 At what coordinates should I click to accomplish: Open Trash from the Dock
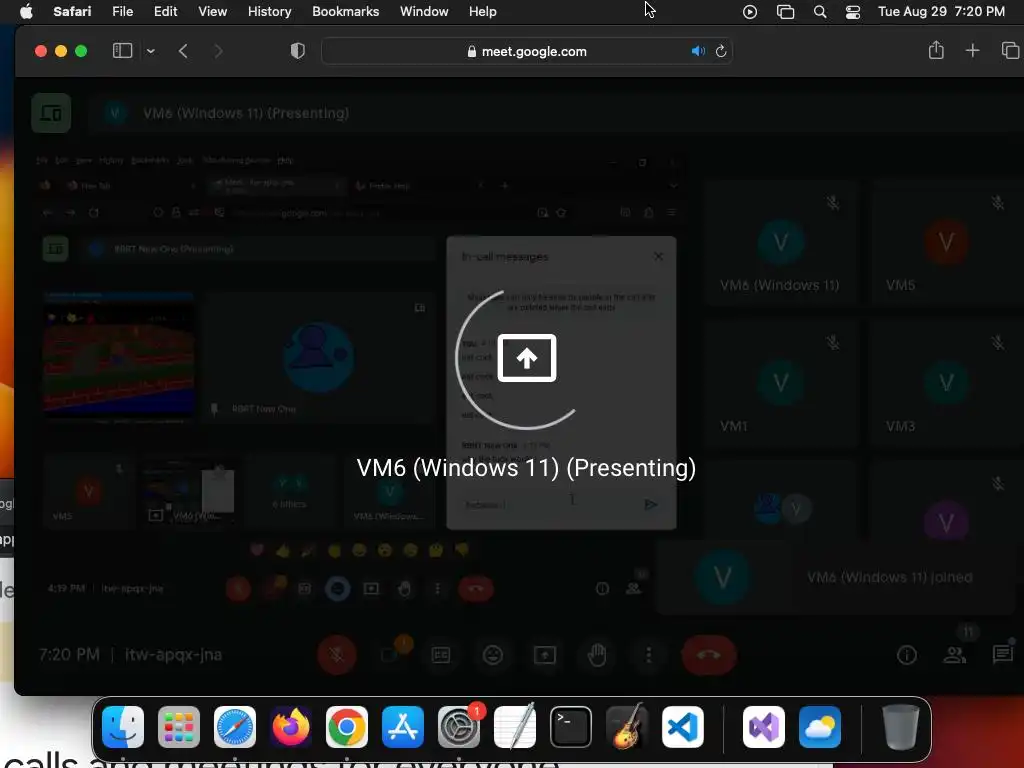click(x=901, y=727)
